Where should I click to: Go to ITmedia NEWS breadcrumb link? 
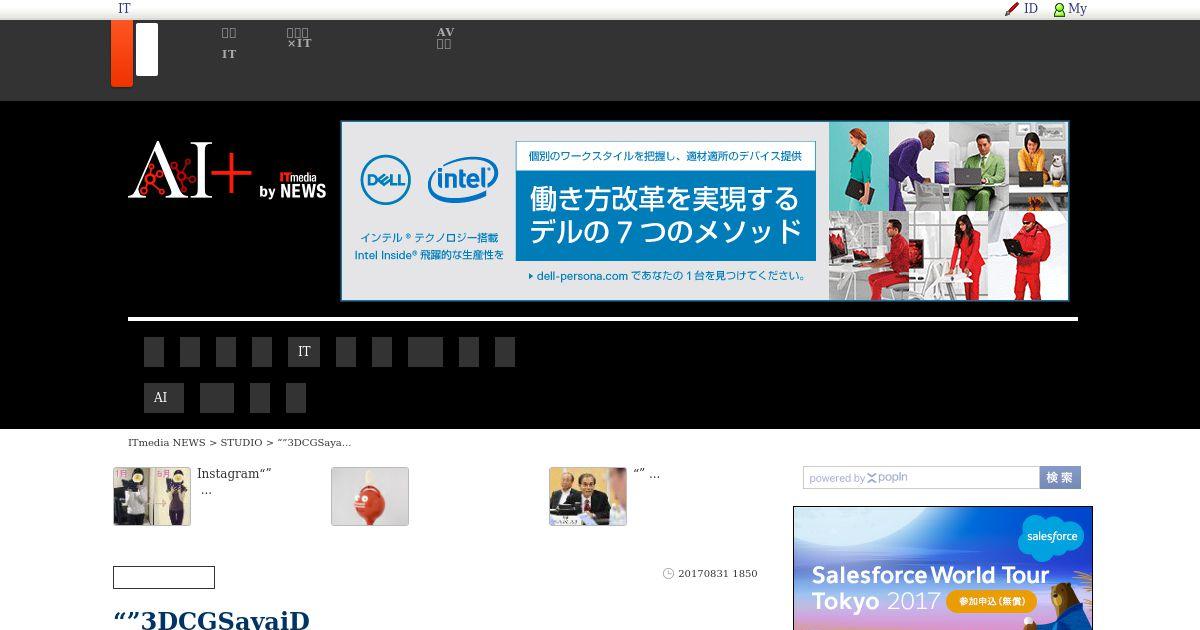click(167, 442)
